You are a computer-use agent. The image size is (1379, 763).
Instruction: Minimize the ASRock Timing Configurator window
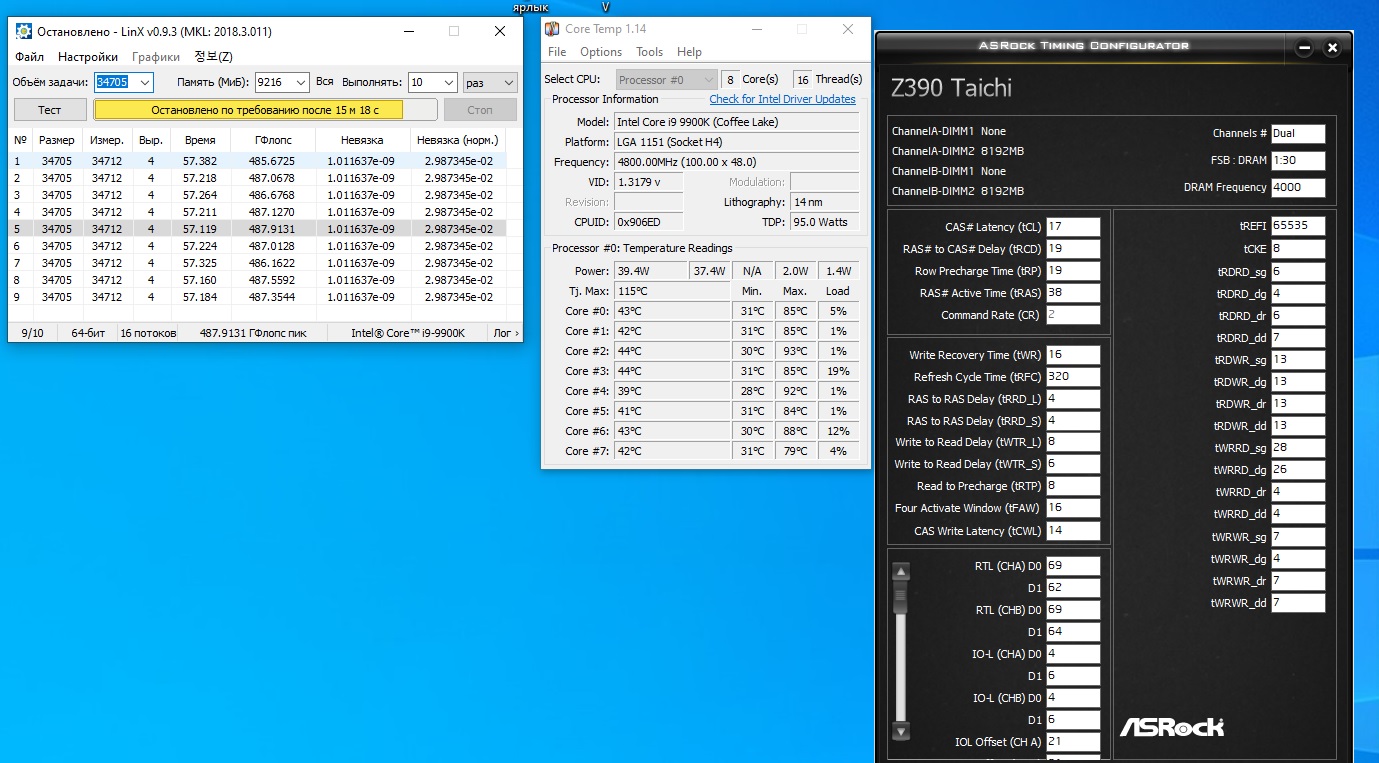pyautogui.click(x=1304, y=47)
